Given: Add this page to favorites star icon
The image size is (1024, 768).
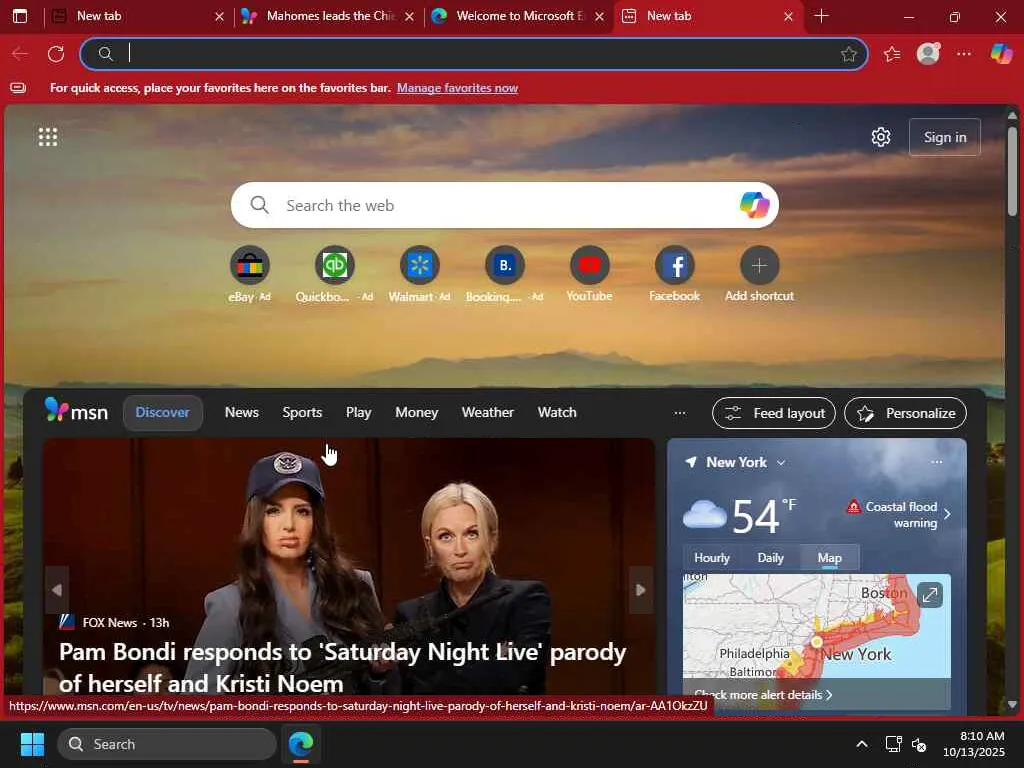Looking at the screenshot, I should tap(848, 54).
